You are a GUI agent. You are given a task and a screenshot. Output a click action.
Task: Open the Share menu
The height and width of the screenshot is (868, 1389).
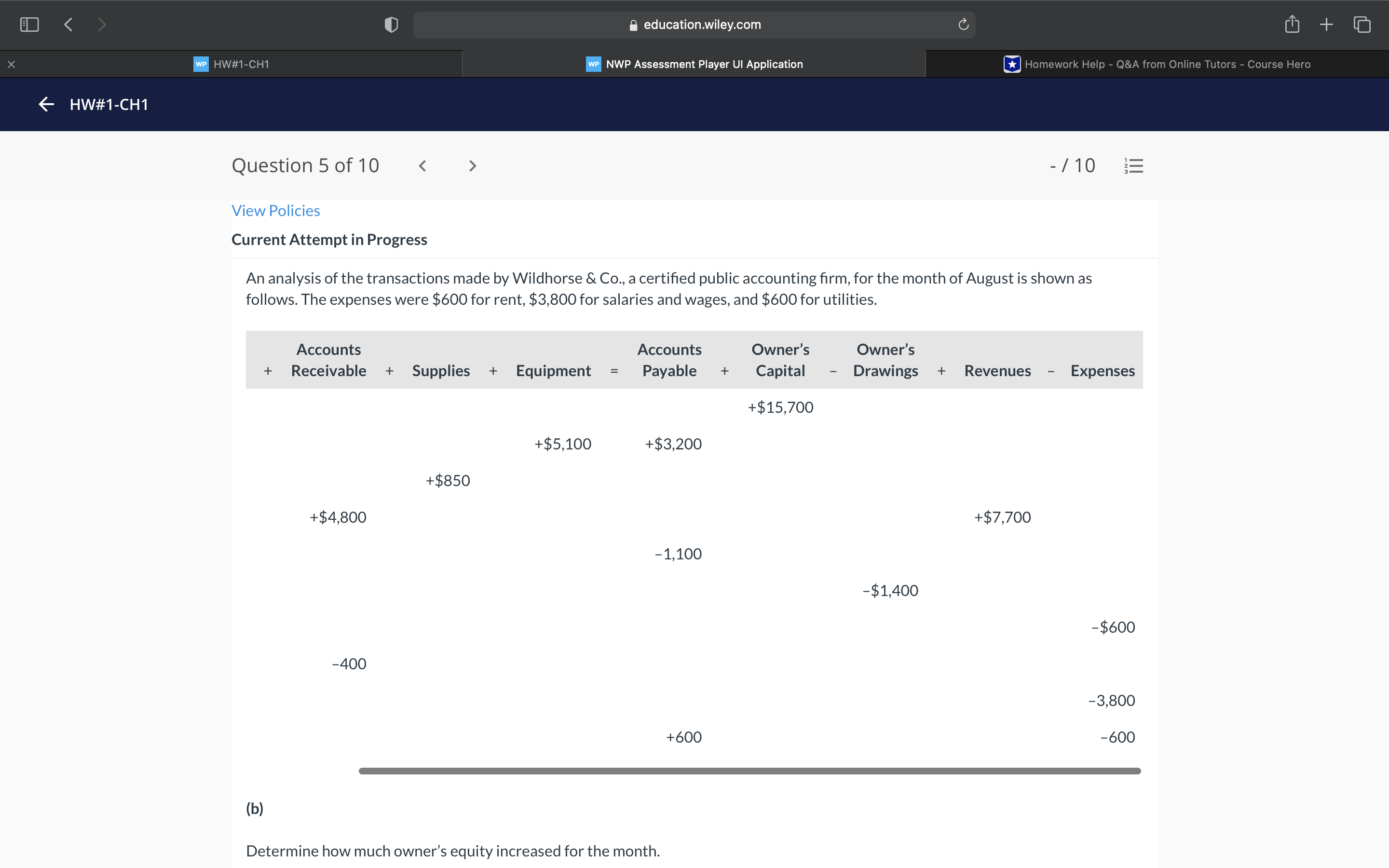[1292, 24]
